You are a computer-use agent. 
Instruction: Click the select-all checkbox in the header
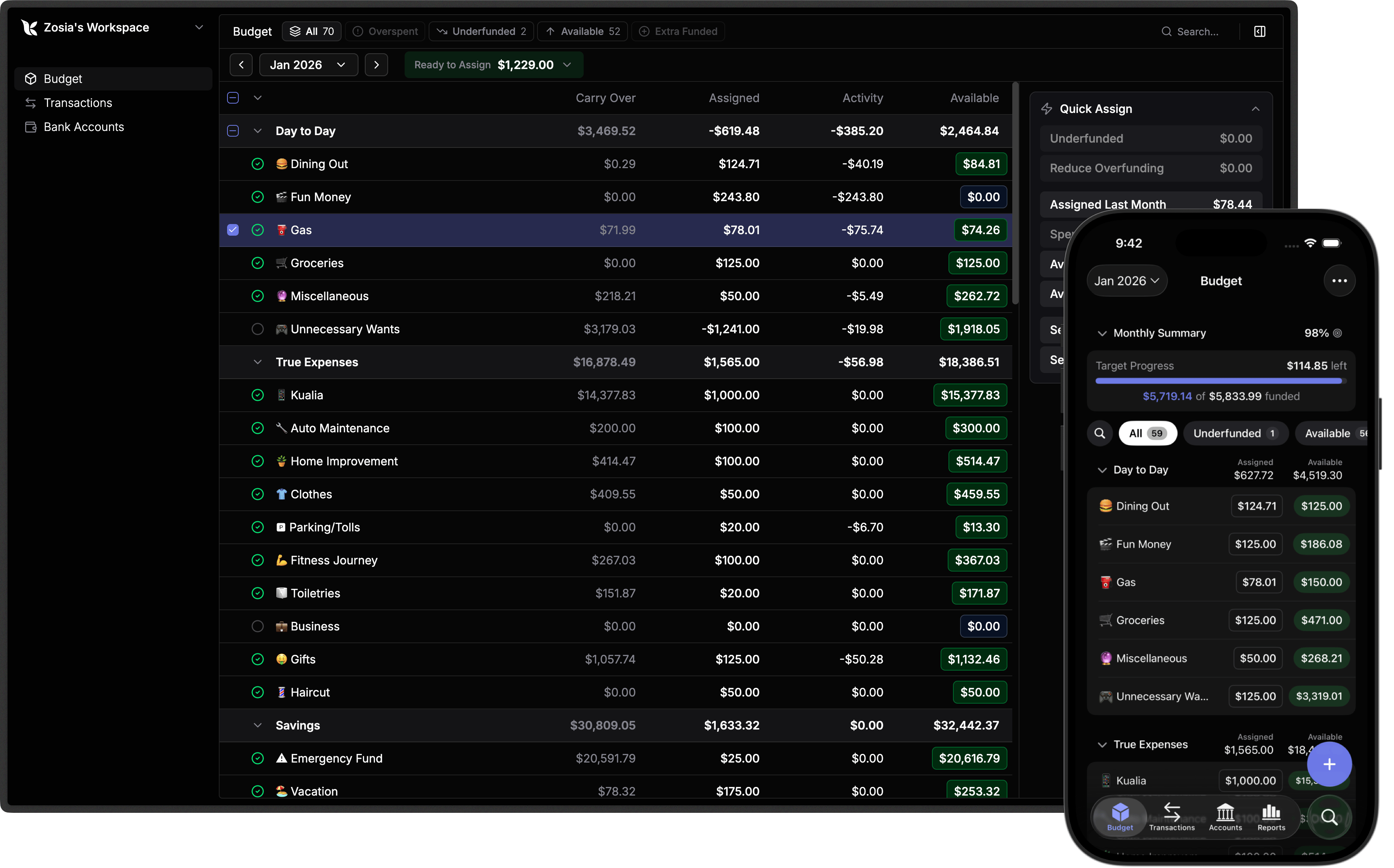(x=233, y=98)
